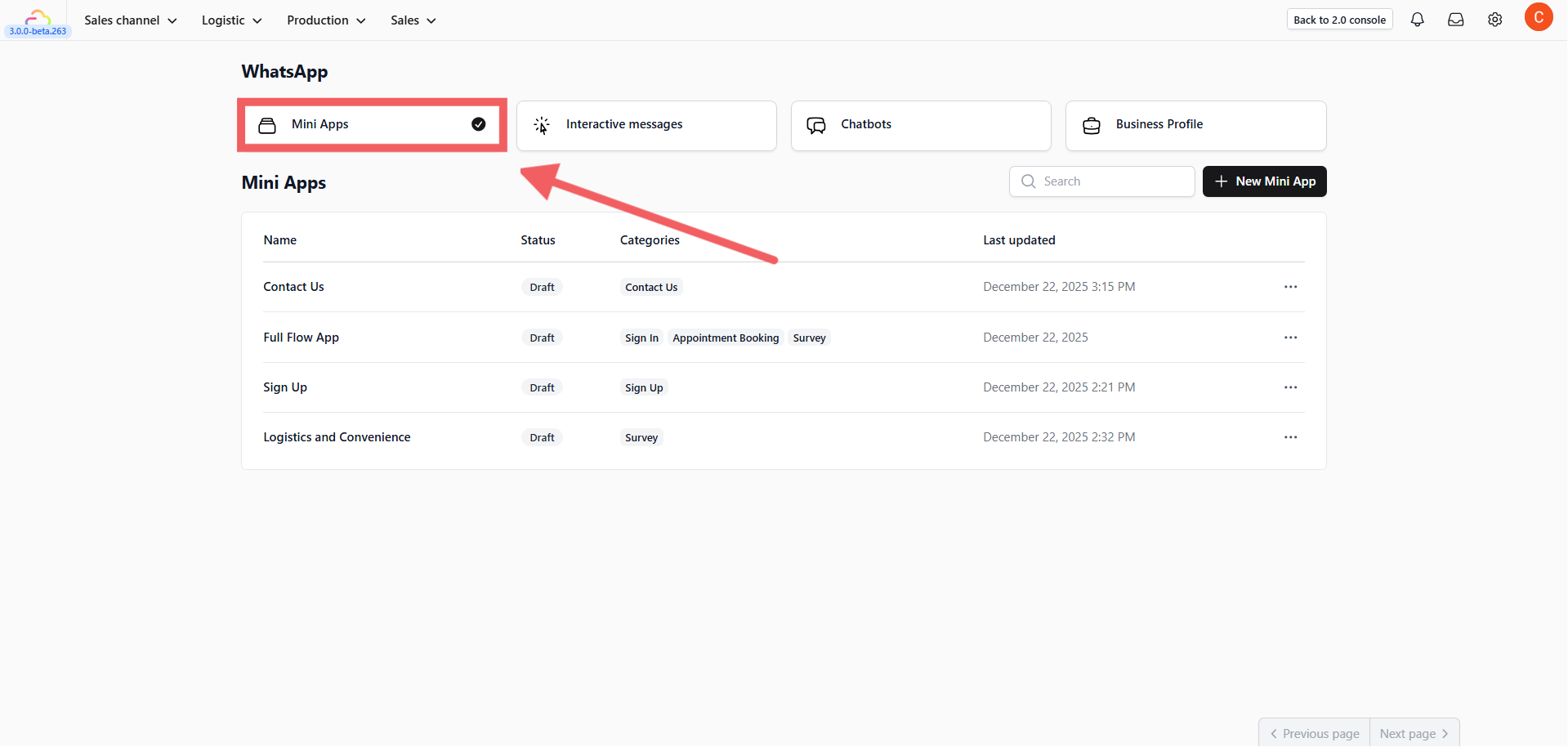Expand the Production menu

coord(326,20)
